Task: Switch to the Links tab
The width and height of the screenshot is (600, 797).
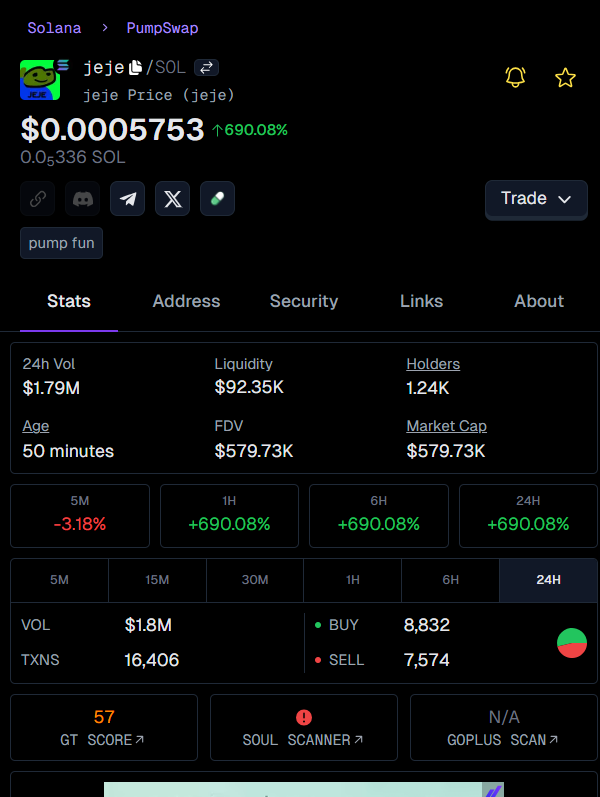Action: pyautogui.click(x=422, y=301)
